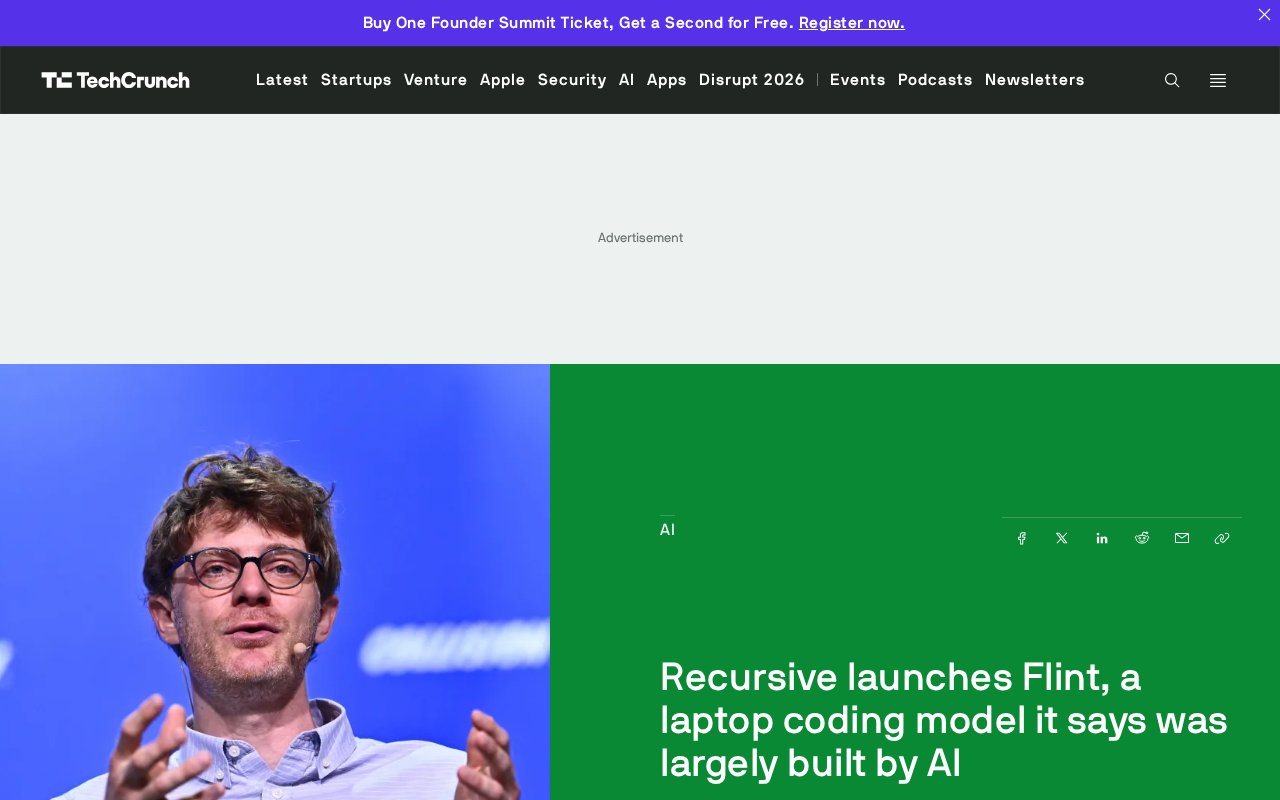The height and width of the screenshot is (800, 1280).
Task: Click the Recursive launches Flint headline
Action: pyautogui.click(x=944, y=720)
